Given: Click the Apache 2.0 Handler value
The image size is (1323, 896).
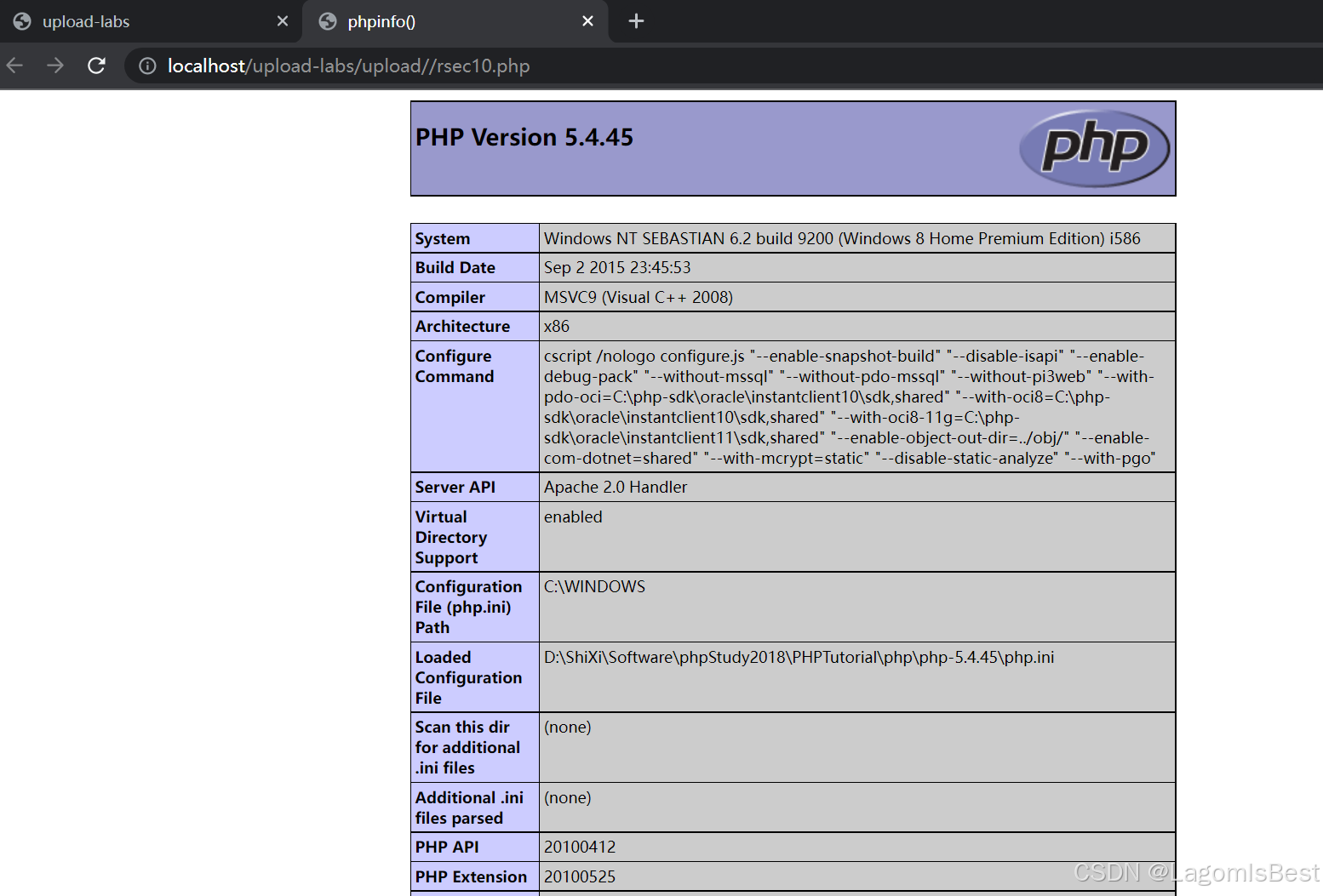Looking at the screenshot, I should click(616, 488).
